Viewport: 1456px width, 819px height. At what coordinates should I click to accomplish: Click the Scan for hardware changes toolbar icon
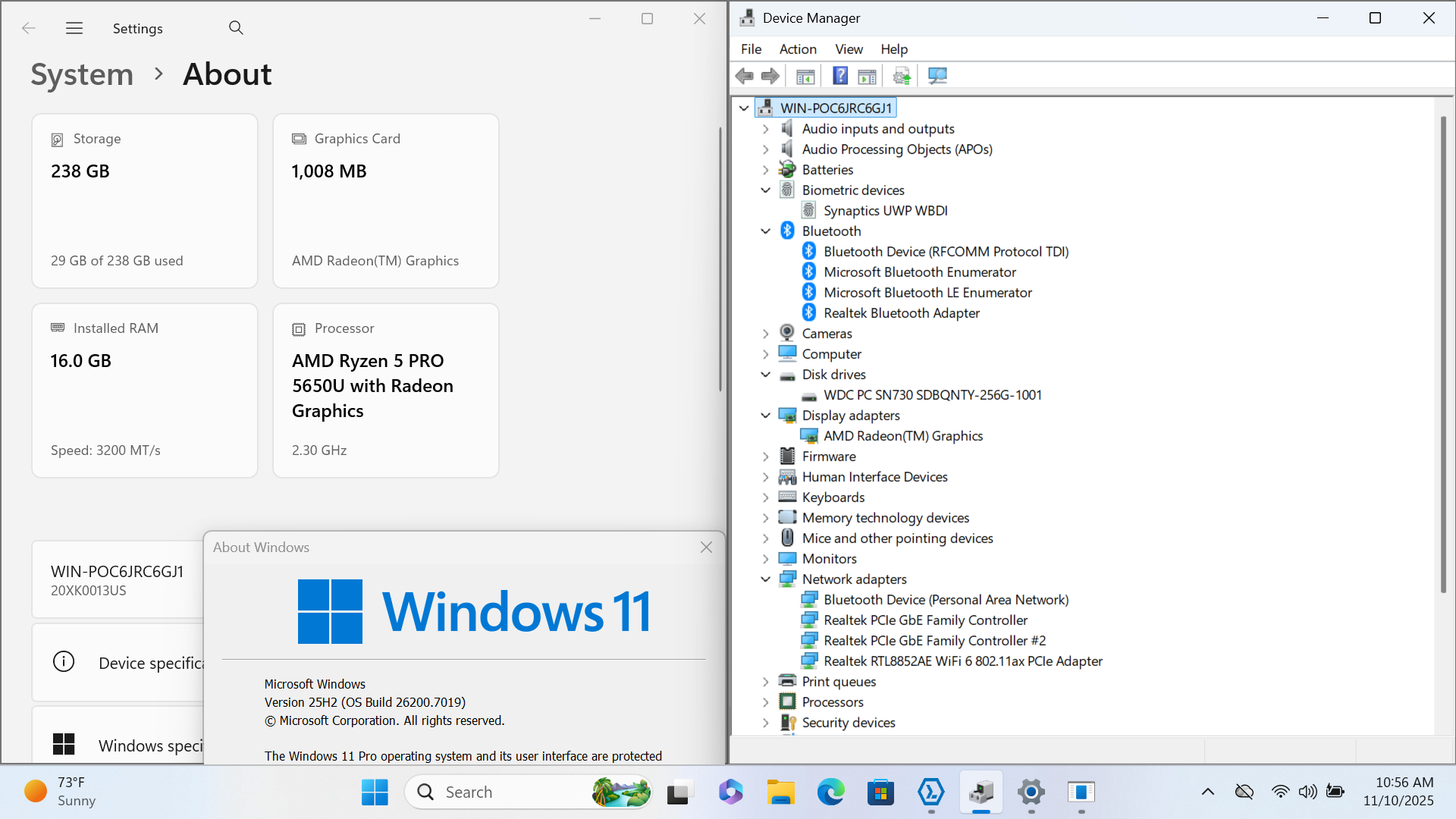(x=937, y=76)
